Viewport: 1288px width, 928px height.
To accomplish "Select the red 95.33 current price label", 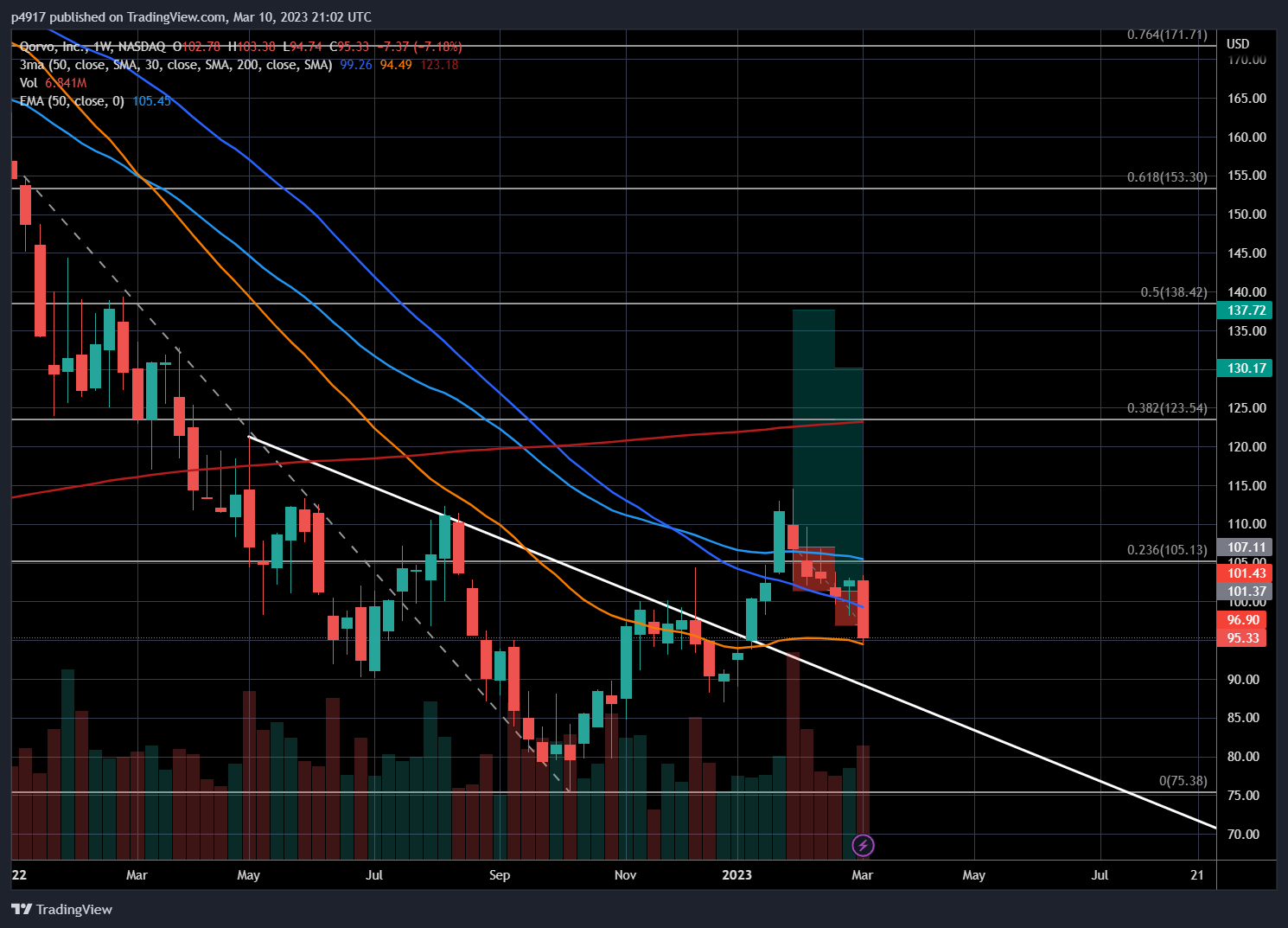I will tap(1243, 637).
